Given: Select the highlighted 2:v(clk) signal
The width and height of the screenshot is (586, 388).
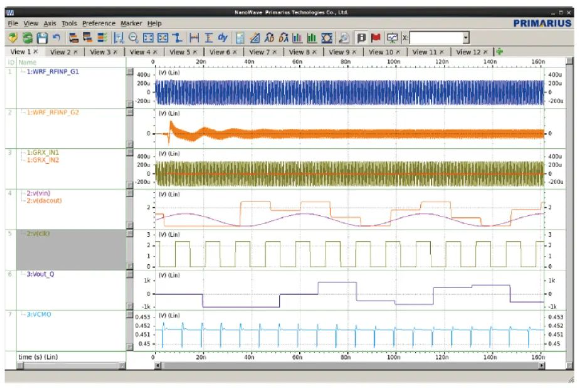Looking at the screenshot, I should pyautogui.click(x=38, y=234).
